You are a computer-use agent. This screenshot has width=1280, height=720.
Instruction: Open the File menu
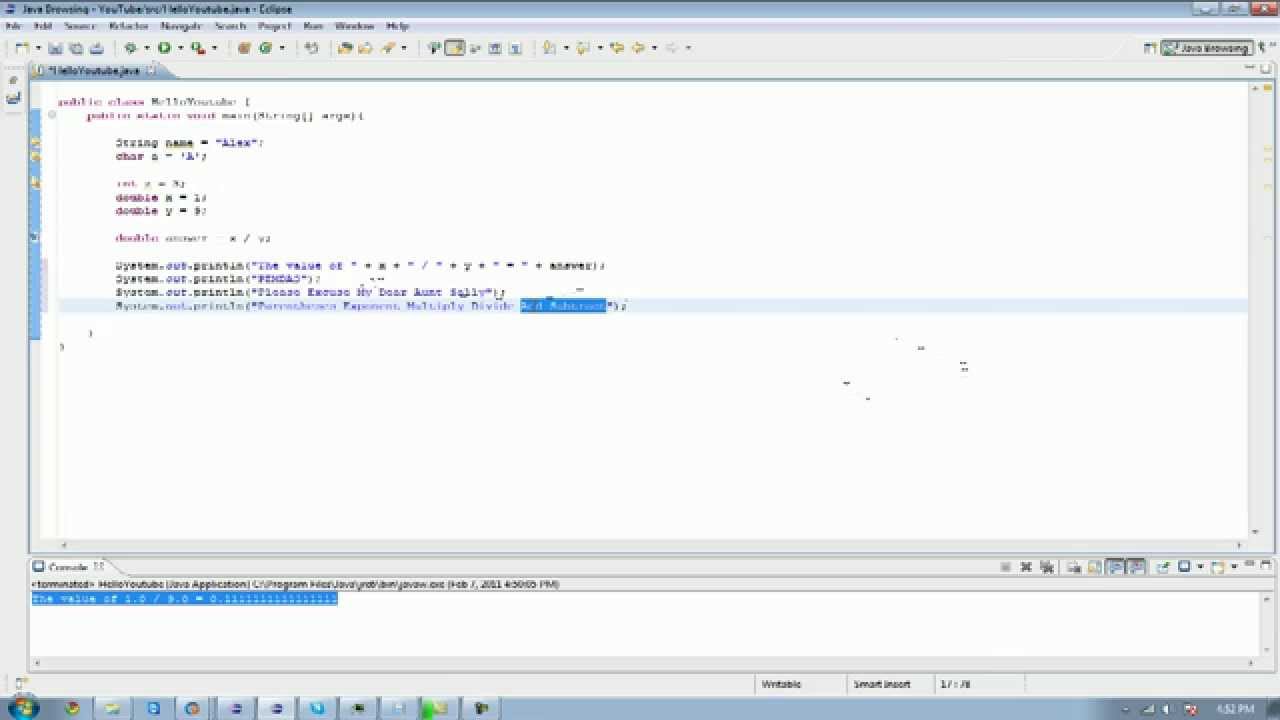tap(13, 26)
